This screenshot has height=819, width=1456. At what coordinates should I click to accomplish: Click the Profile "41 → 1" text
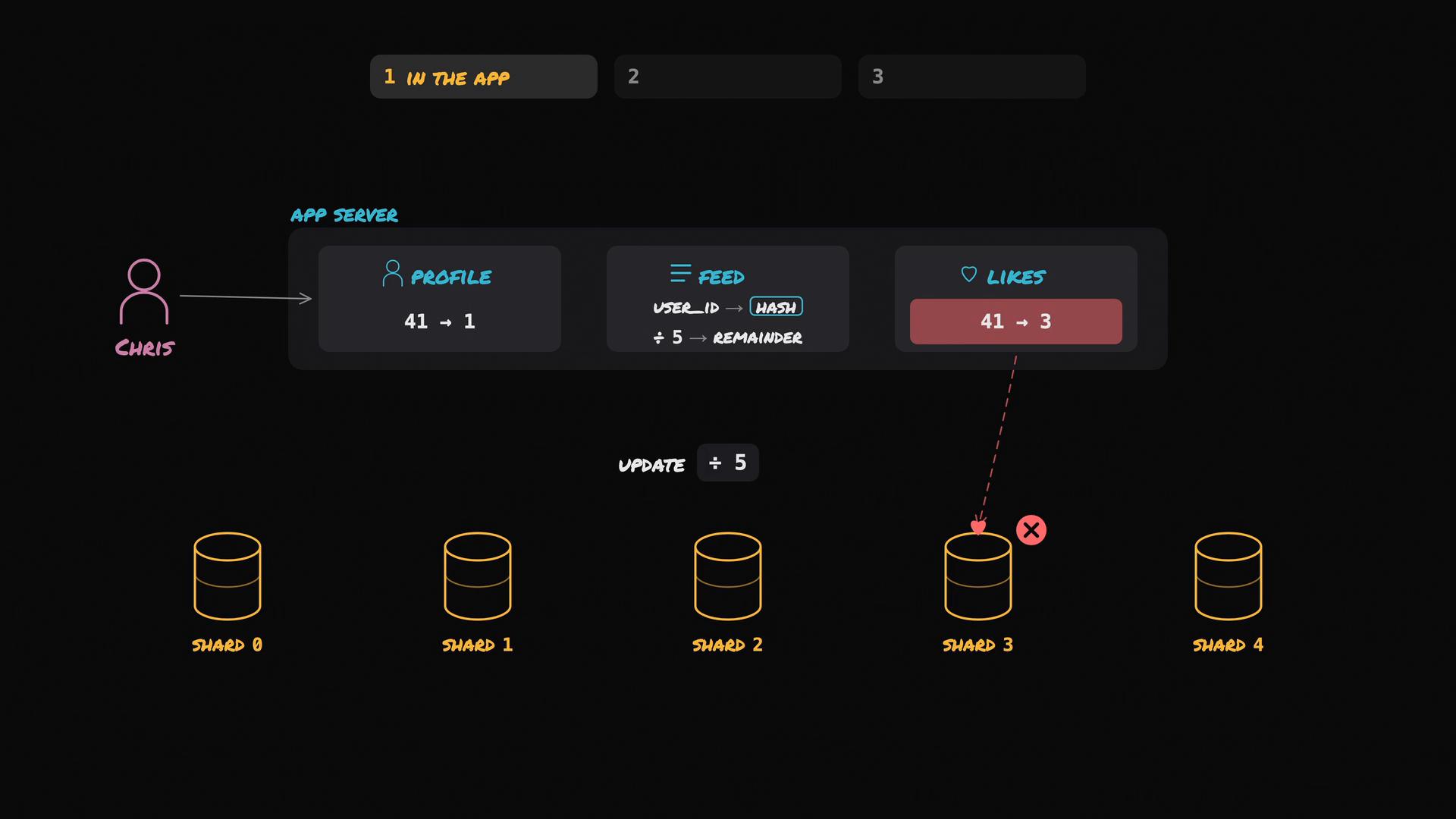[440, 322]
